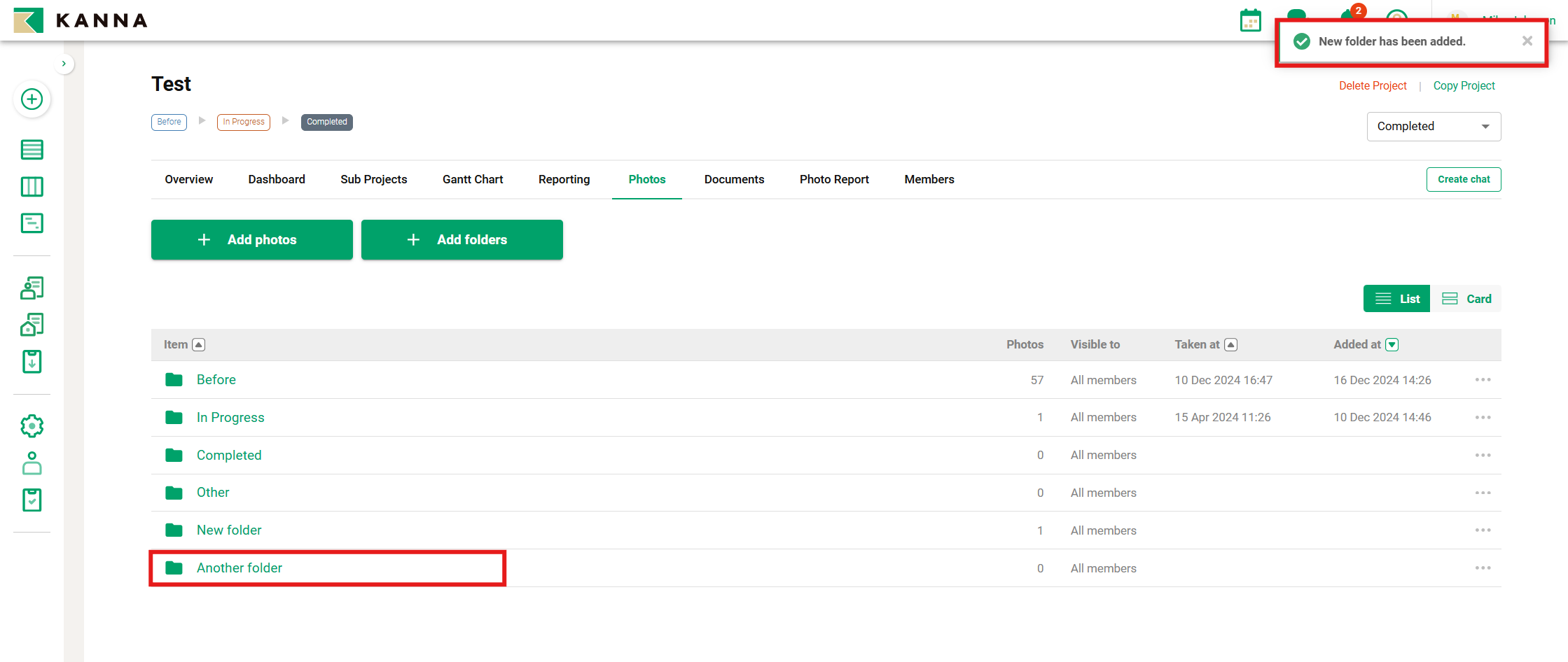Sort by Item column arrow

[199, 344]
